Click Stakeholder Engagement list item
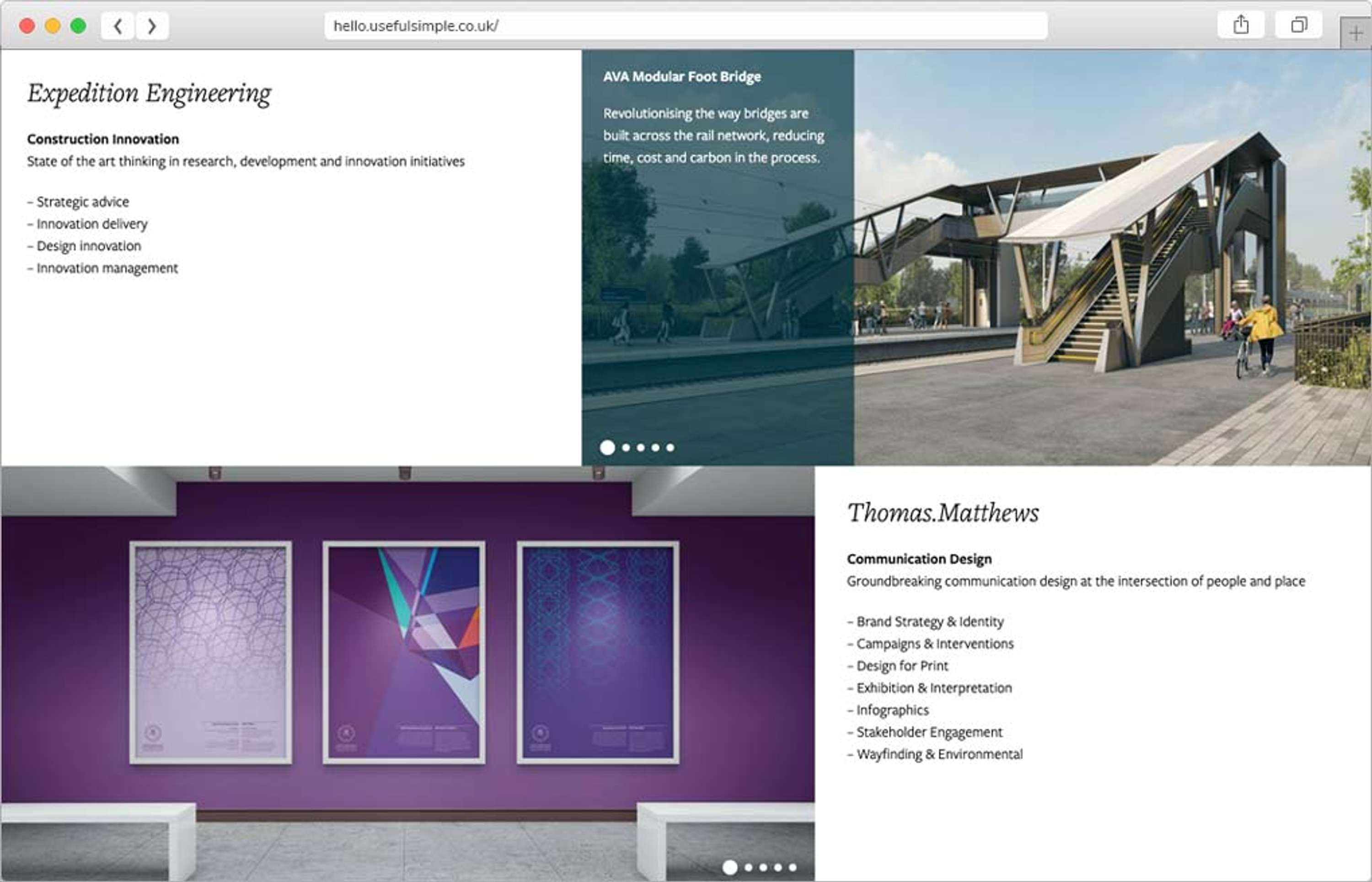1372x882 pixels. coord(925,732)
